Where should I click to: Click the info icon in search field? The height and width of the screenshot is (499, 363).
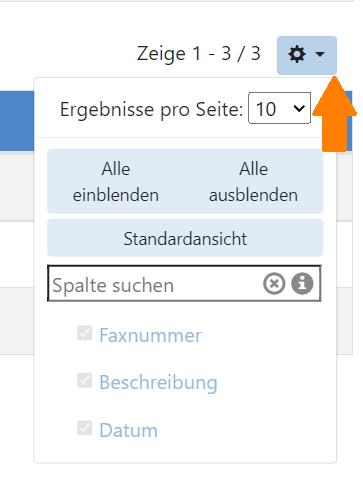[302, 284]
